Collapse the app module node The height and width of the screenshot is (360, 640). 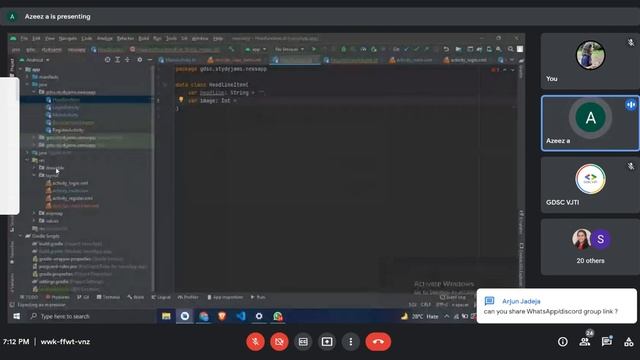21,69
